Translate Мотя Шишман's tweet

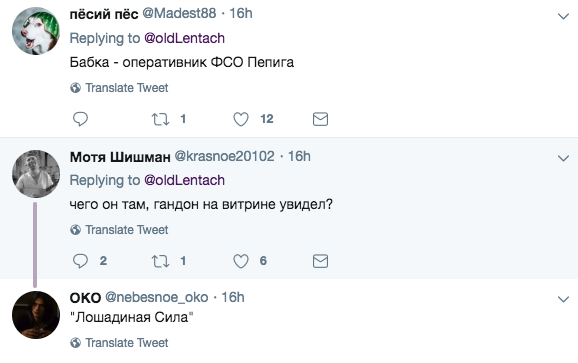[x=119, y=230]
